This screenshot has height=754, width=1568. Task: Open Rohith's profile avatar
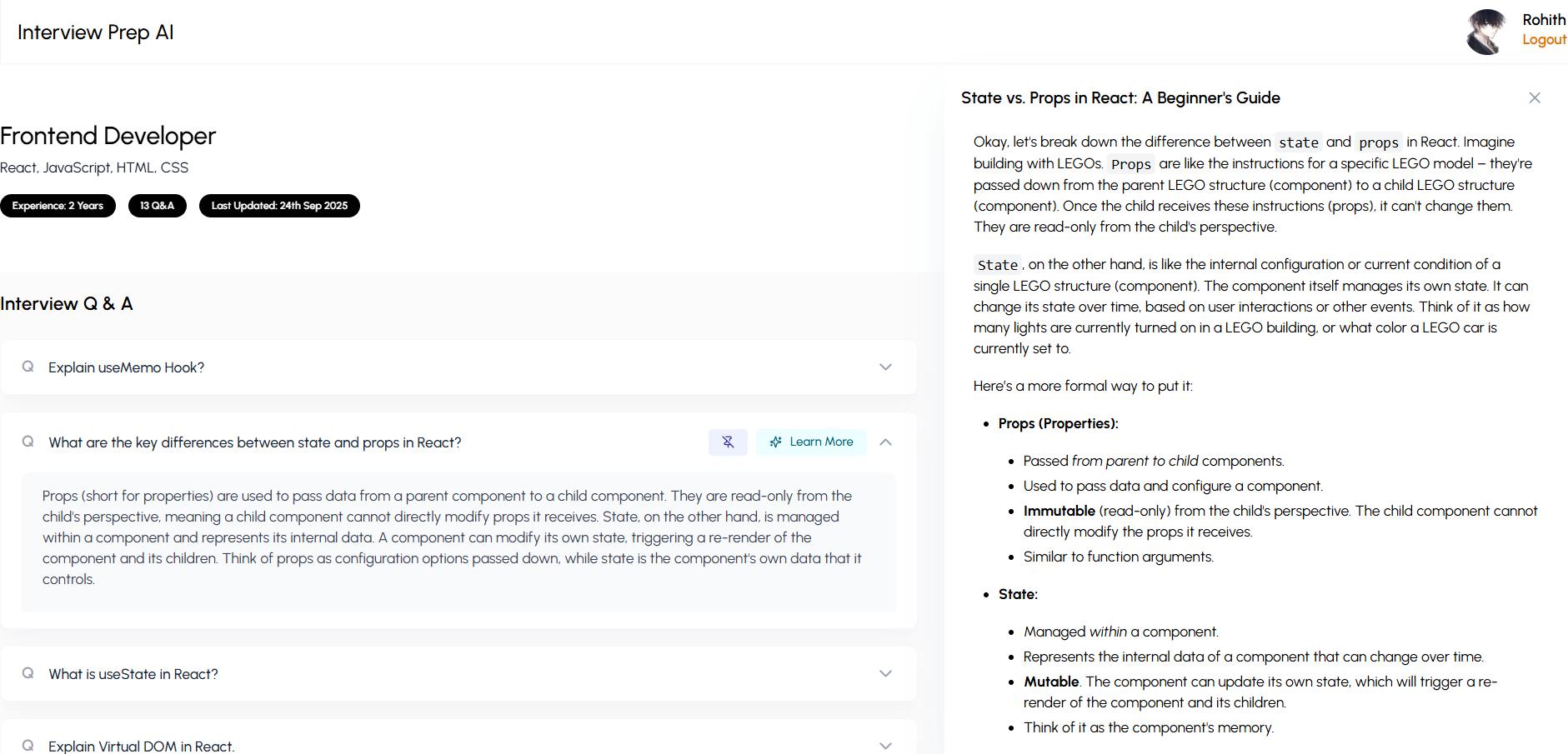(1486, 32)
